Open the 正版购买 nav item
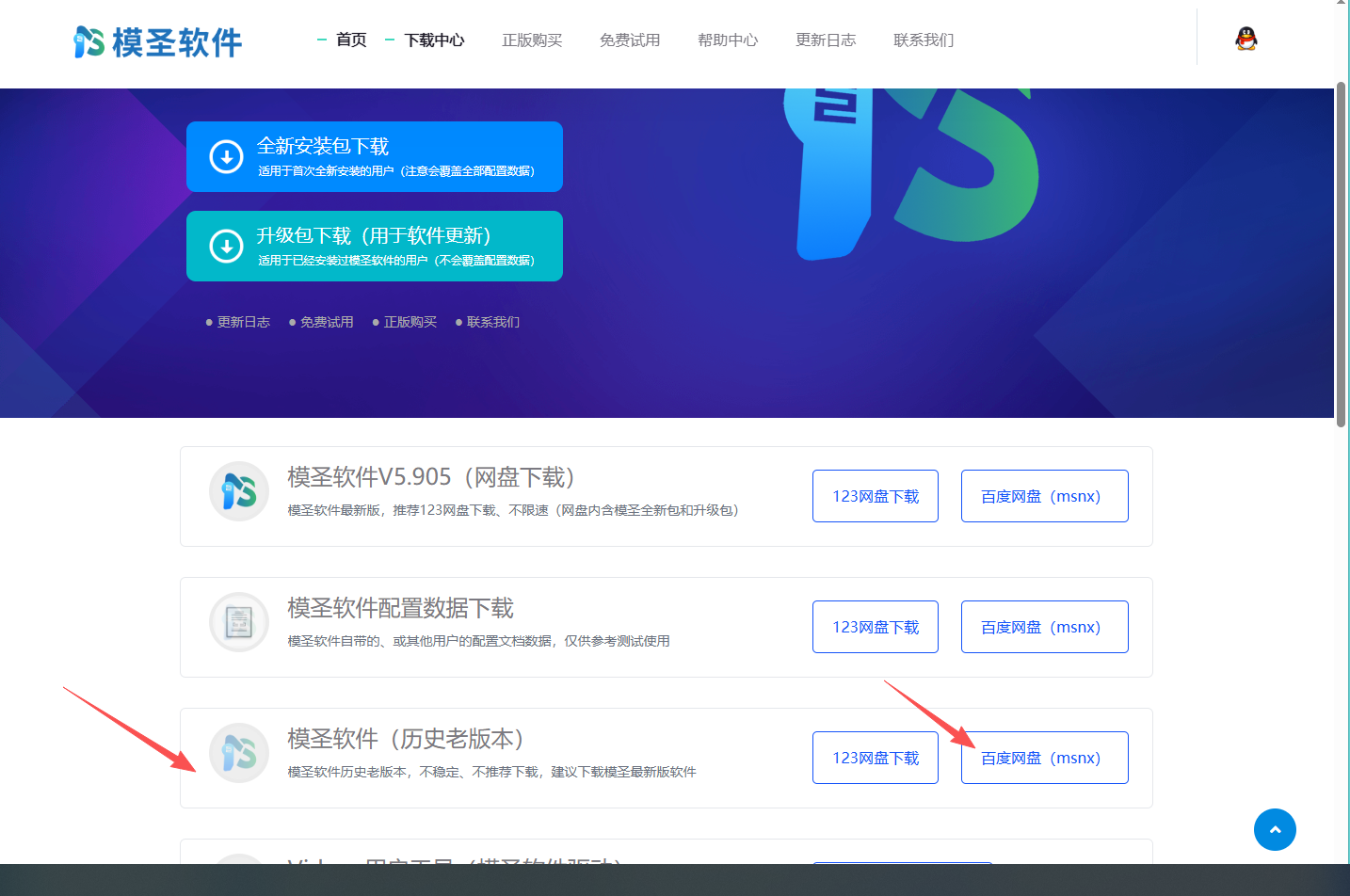The height and width of the screenshot is (896, 1350). click(532, 40)
